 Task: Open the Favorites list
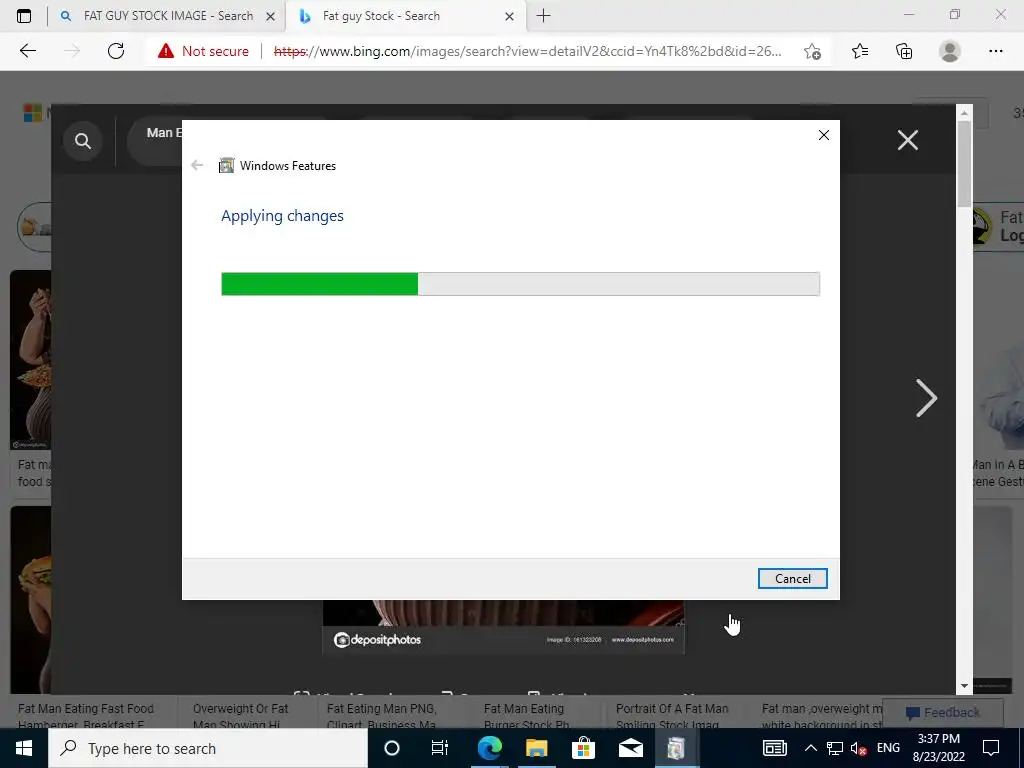pos(860,51)
